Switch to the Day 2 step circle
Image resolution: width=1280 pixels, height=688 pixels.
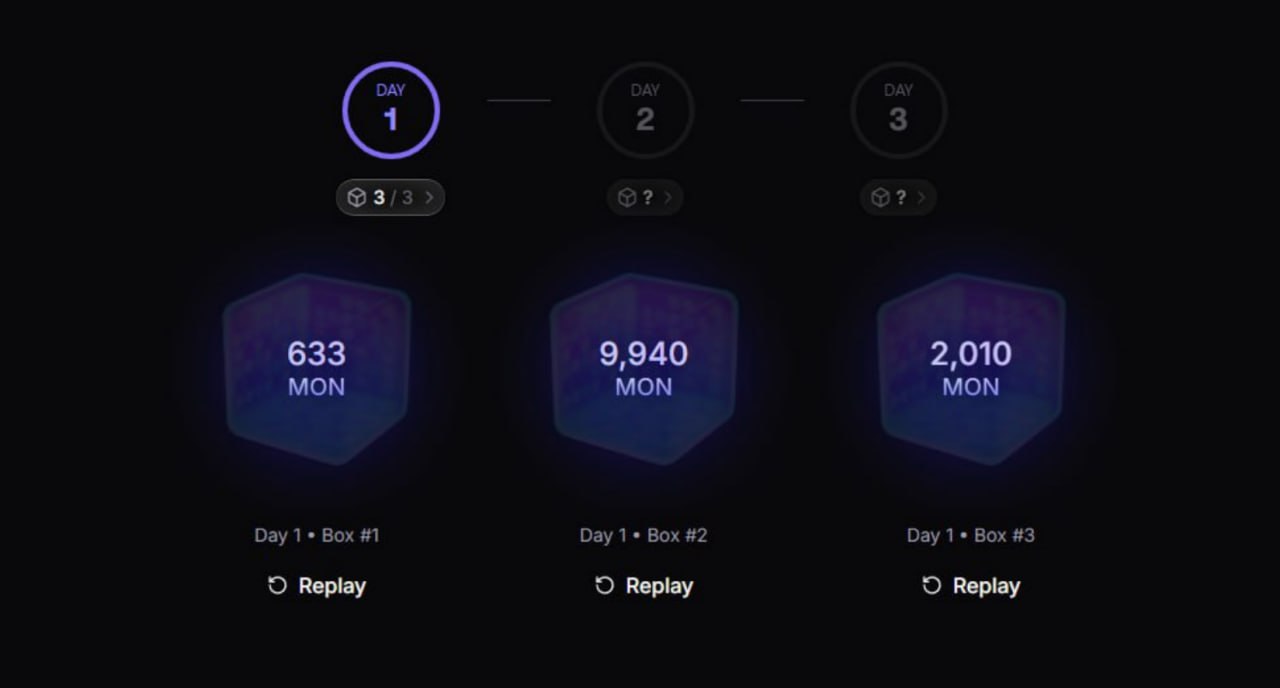tap(645, 110)
